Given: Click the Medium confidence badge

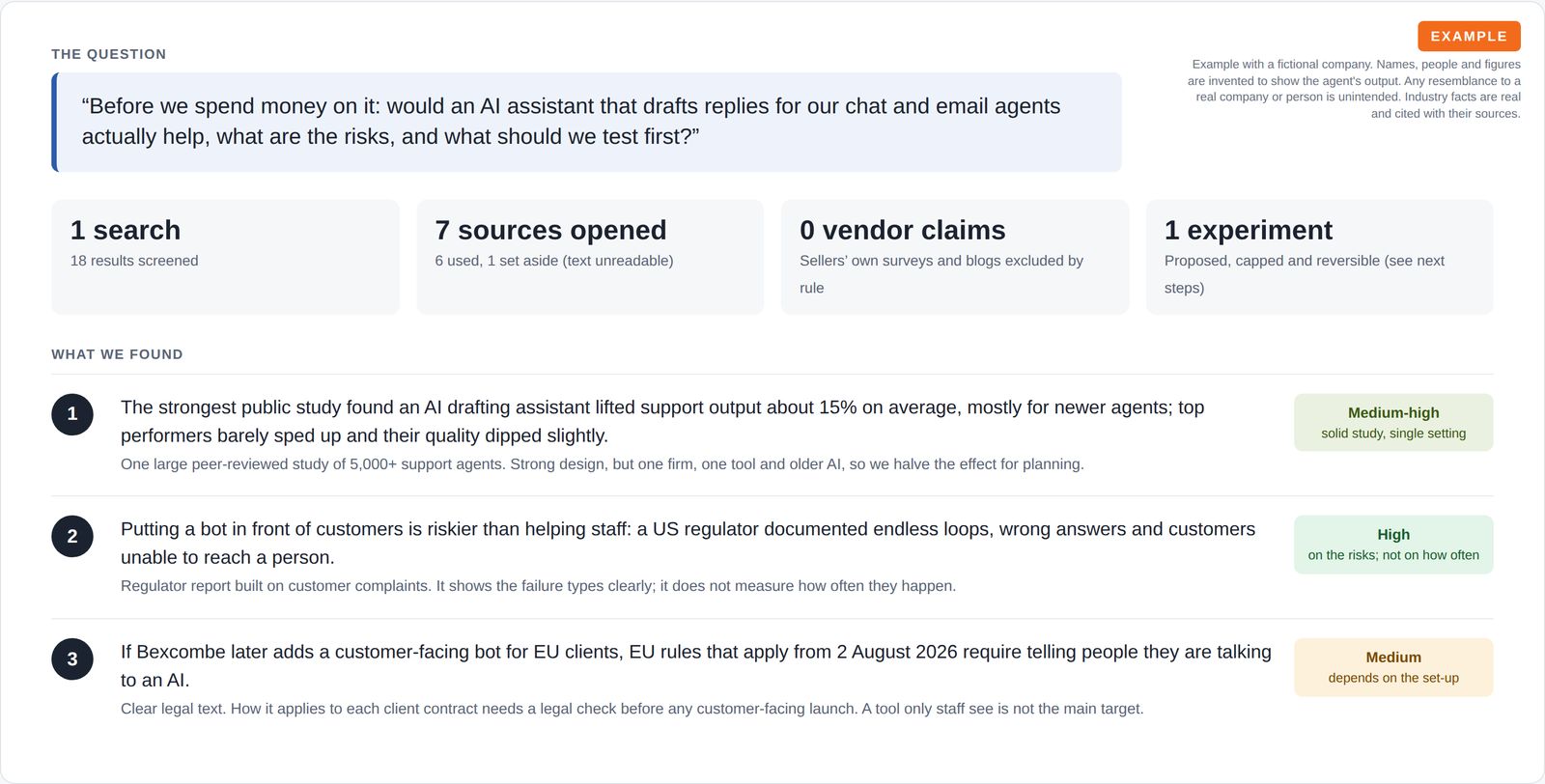Looking at the screenshot, I should tap(1393, 667).
